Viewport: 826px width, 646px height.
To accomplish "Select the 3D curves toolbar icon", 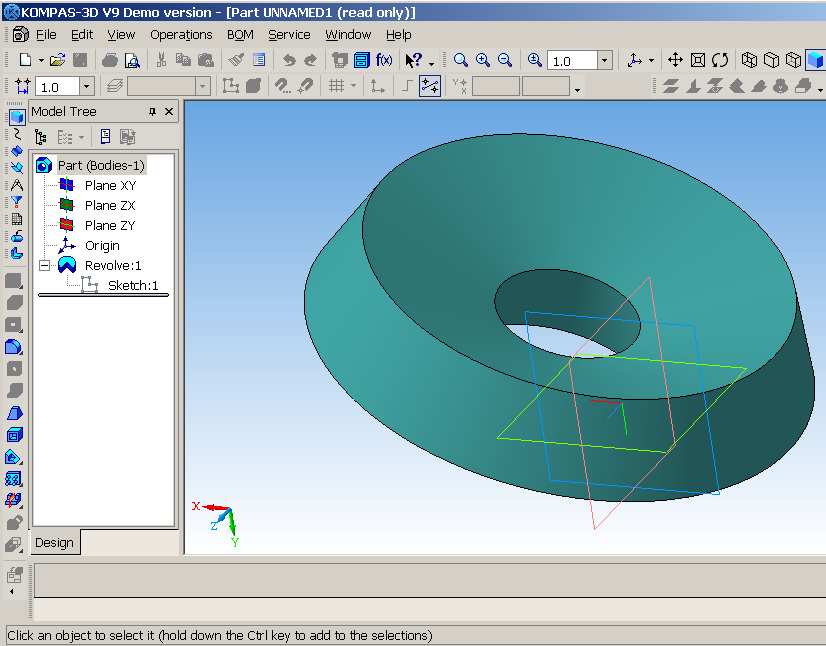I will [x=16, y=134].
